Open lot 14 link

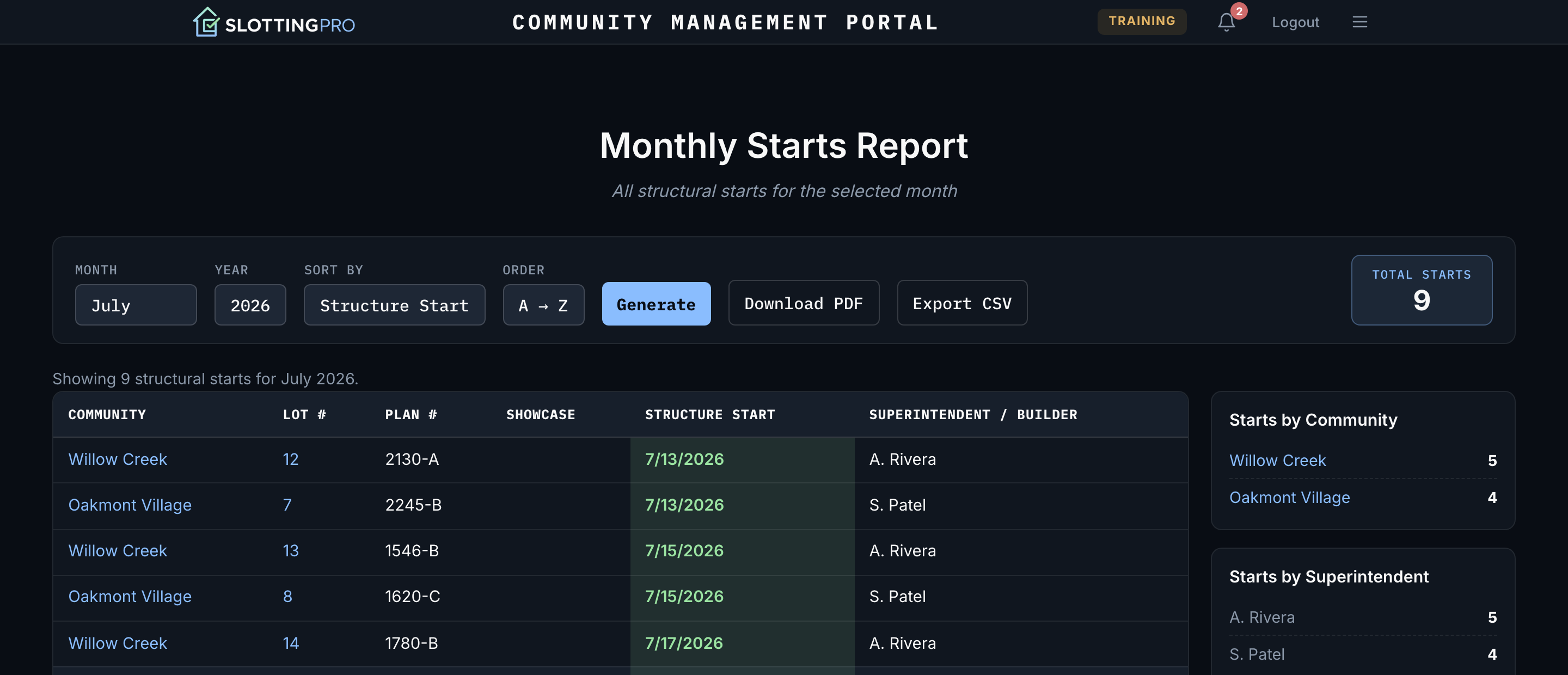290,643
